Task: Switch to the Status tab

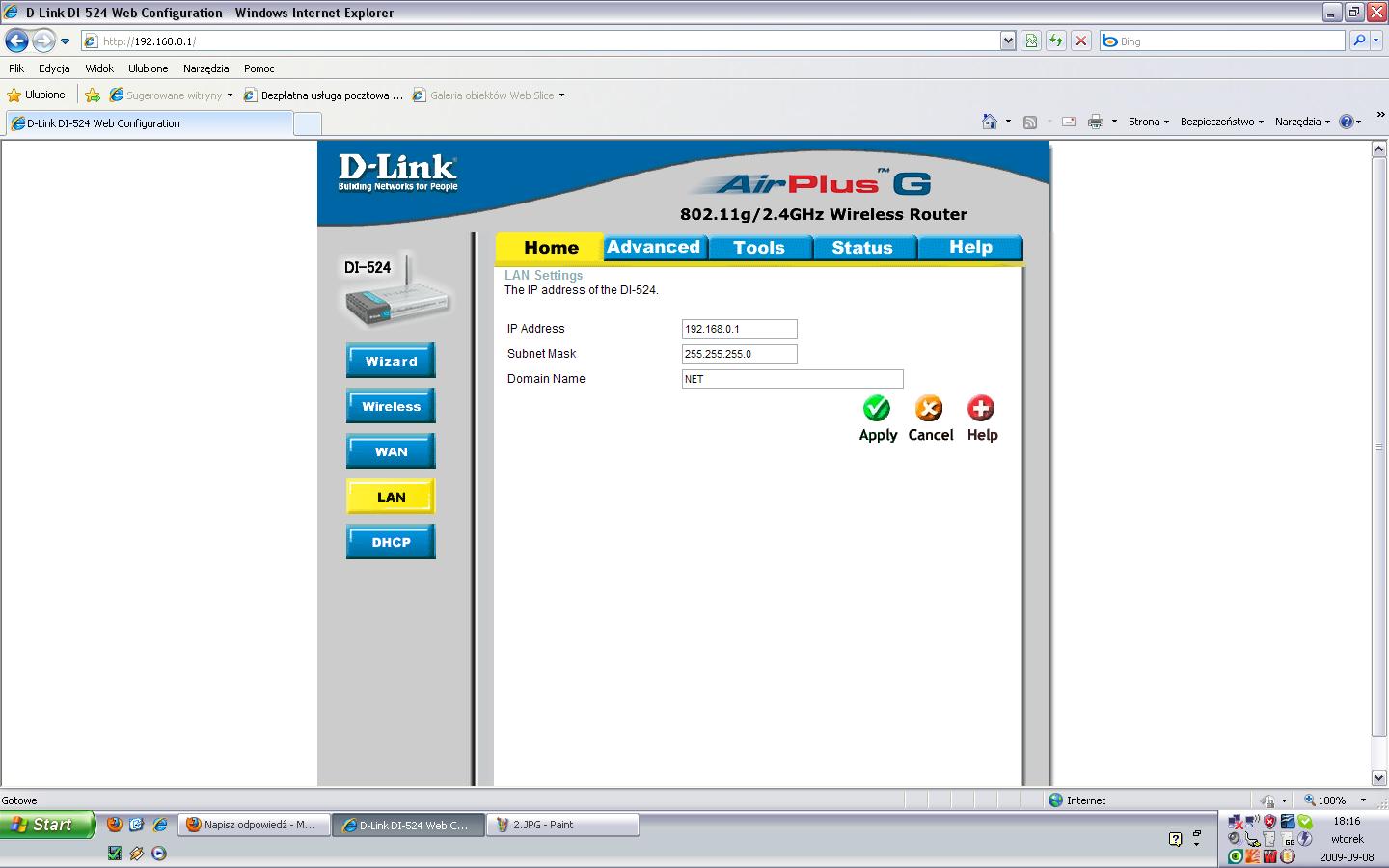Action: 862,248
